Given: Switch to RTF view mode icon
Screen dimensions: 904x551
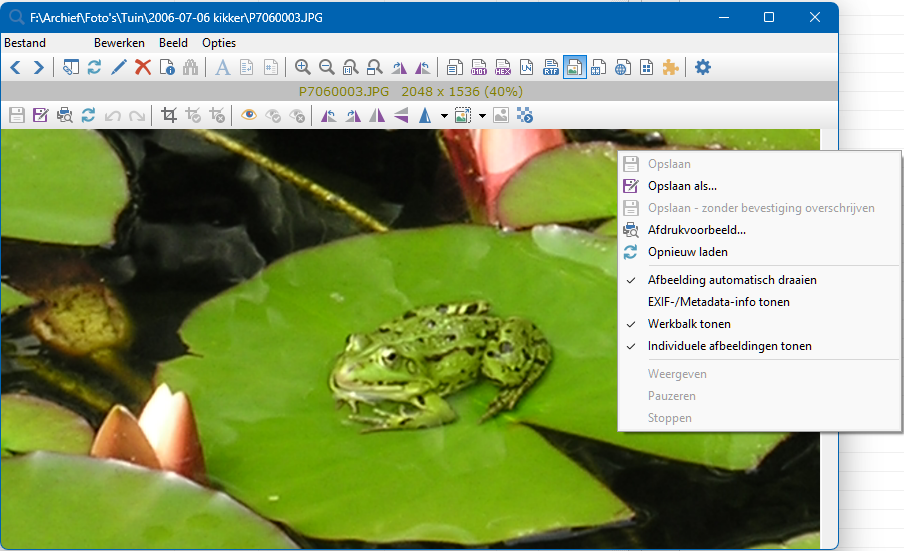Looking at the screenshot, I should point(551,68).
